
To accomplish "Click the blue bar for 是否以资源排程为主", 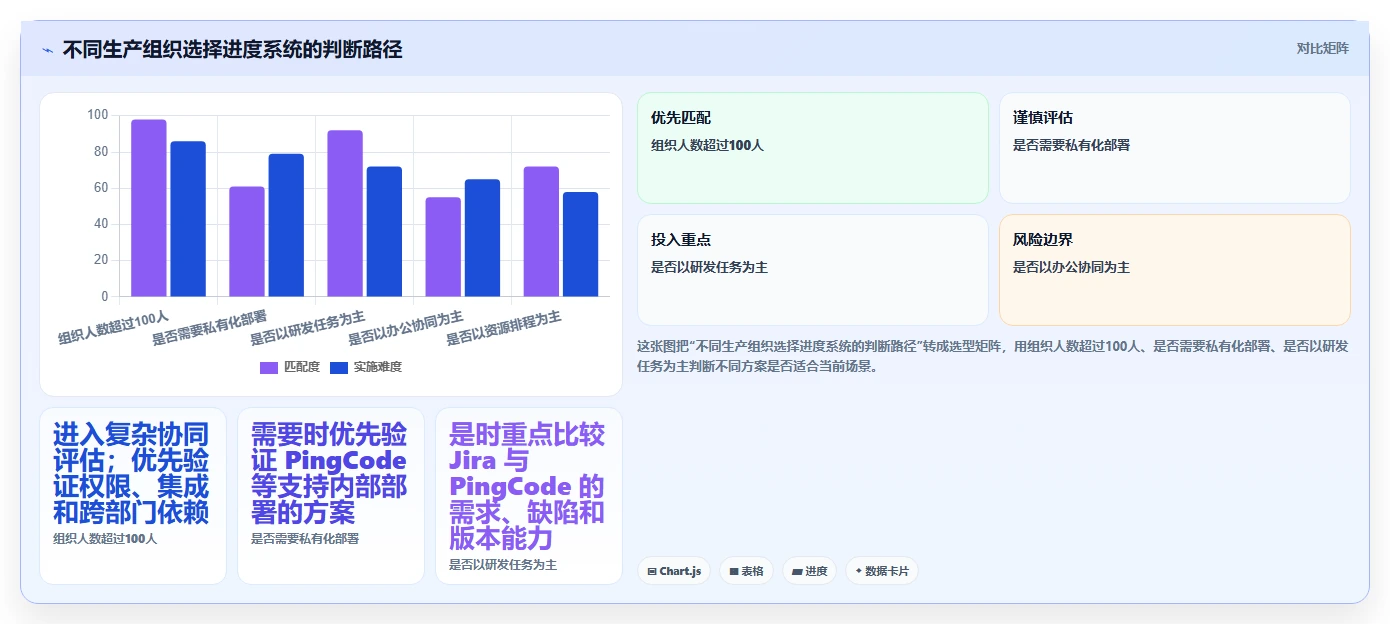I will (580, 244).
